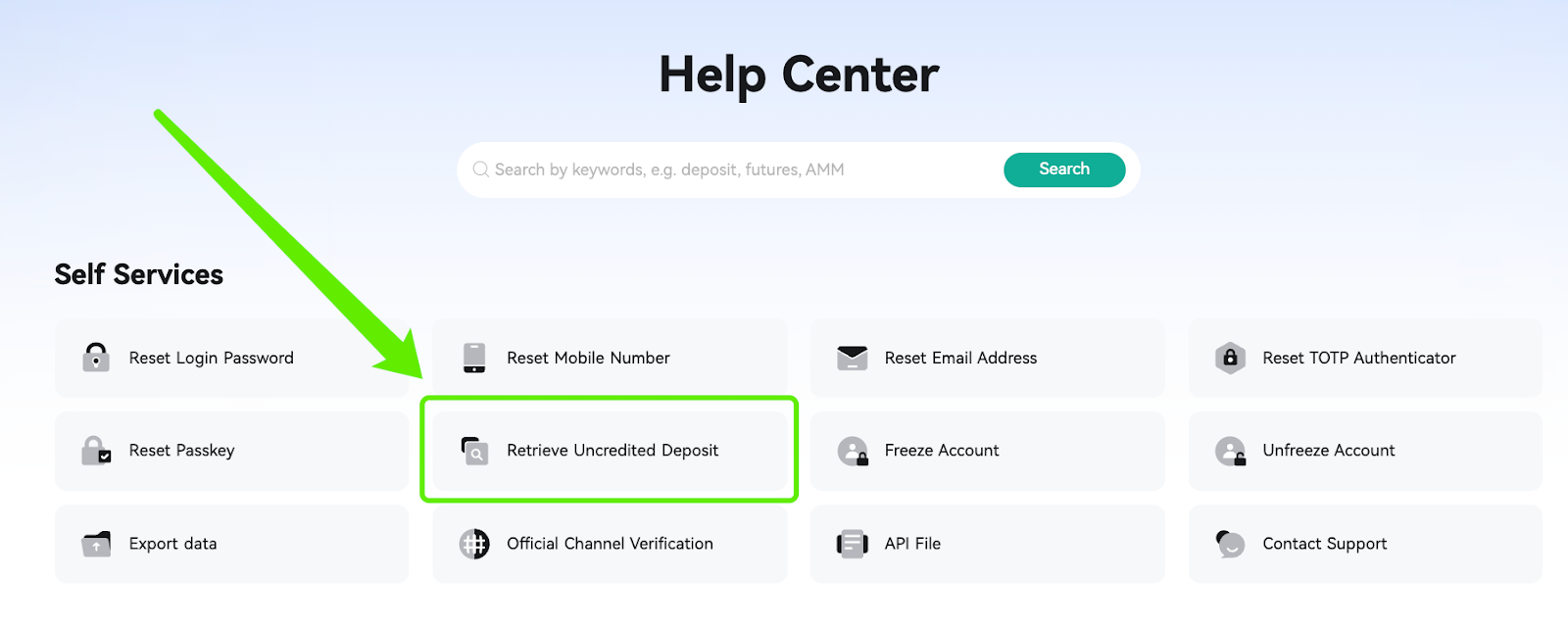Click the Unfreeze Account user icon
Viewport: 1568px width, 626px height.
tap(1230, 451)
